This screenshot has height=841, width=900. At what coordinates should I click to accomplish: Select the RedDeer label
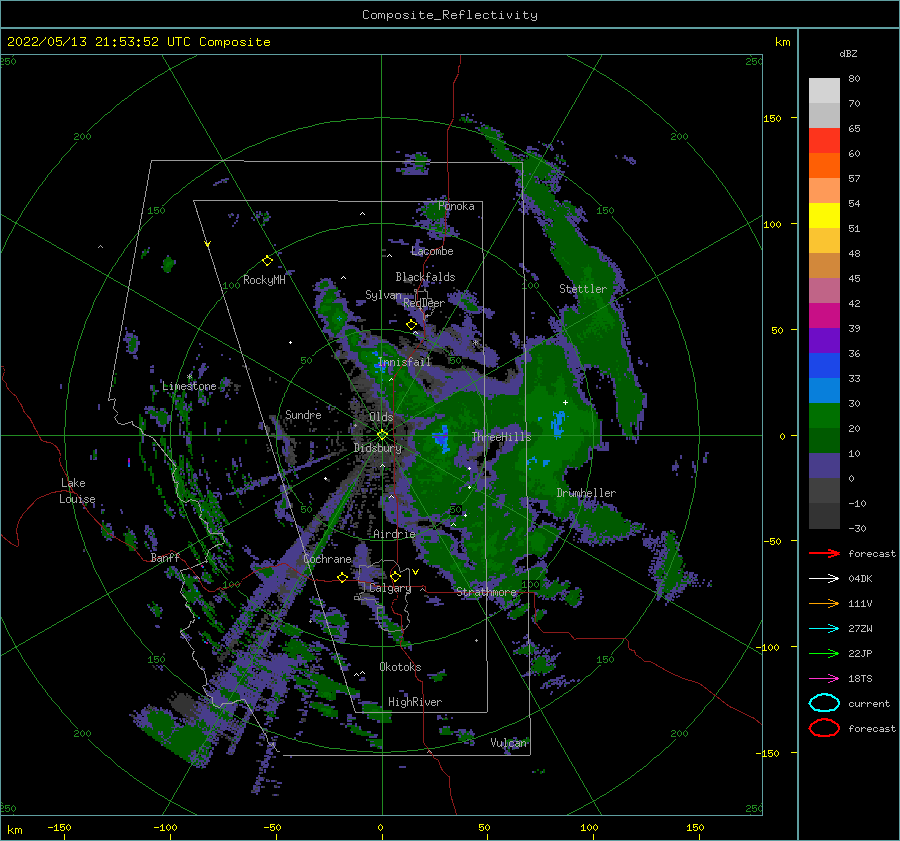(424, 303)
